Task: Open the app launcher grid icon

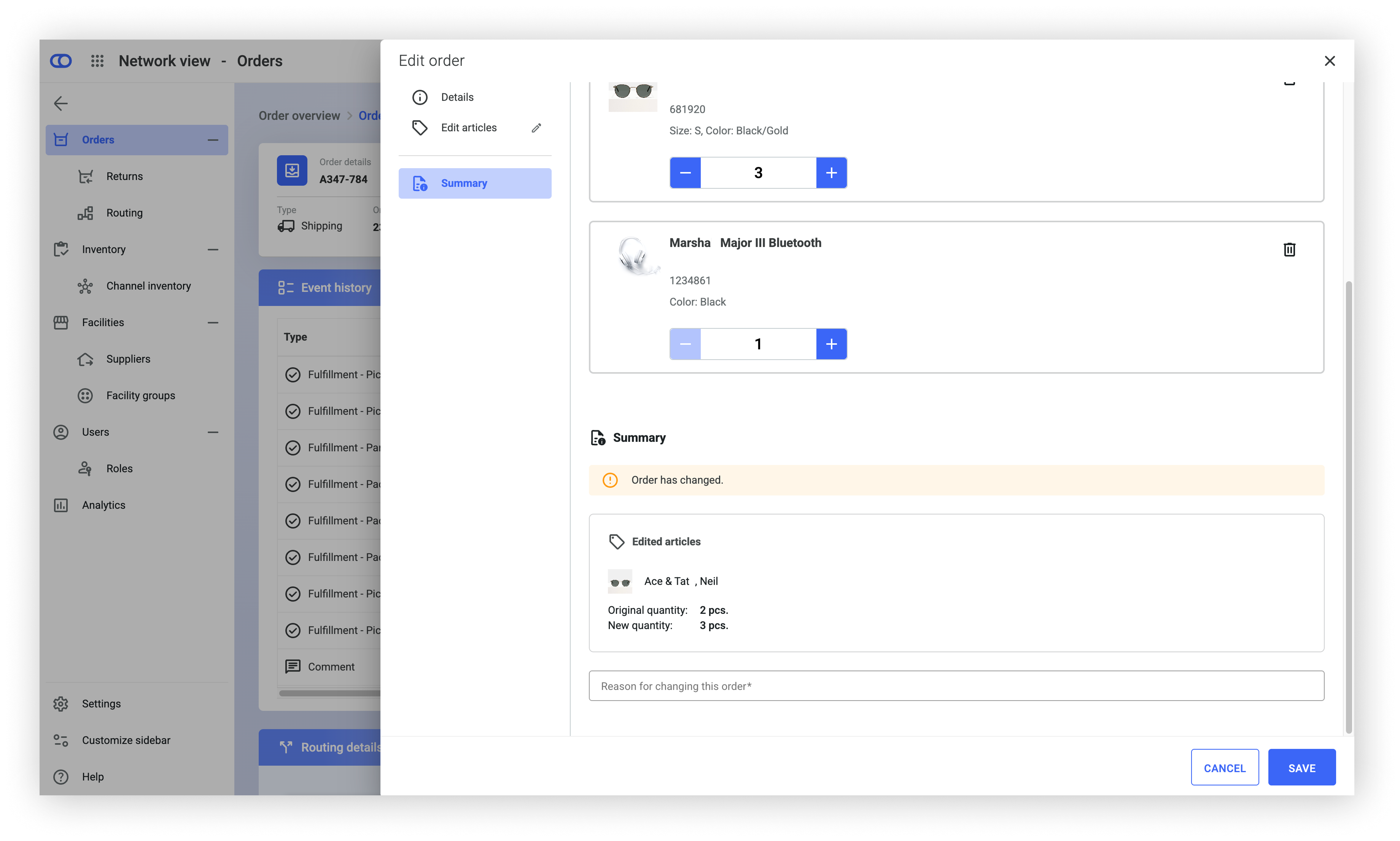Action: (97, 61)
